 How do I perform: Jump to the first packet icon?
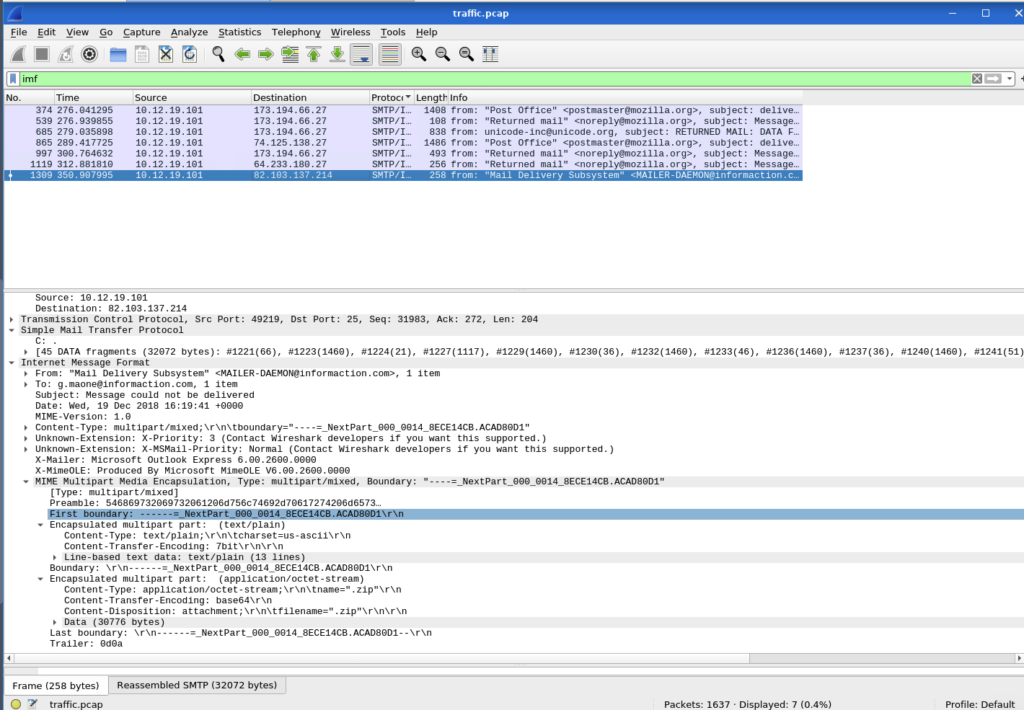pos(313,54)
